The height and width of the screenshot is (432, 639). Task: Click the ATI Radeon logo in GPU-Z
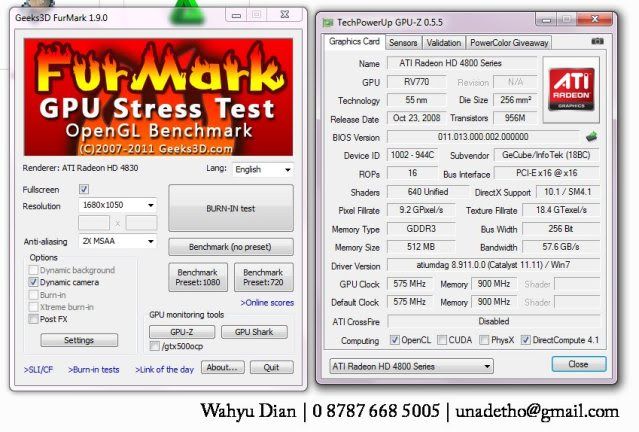pyautogui.click(x=571, y=90)
